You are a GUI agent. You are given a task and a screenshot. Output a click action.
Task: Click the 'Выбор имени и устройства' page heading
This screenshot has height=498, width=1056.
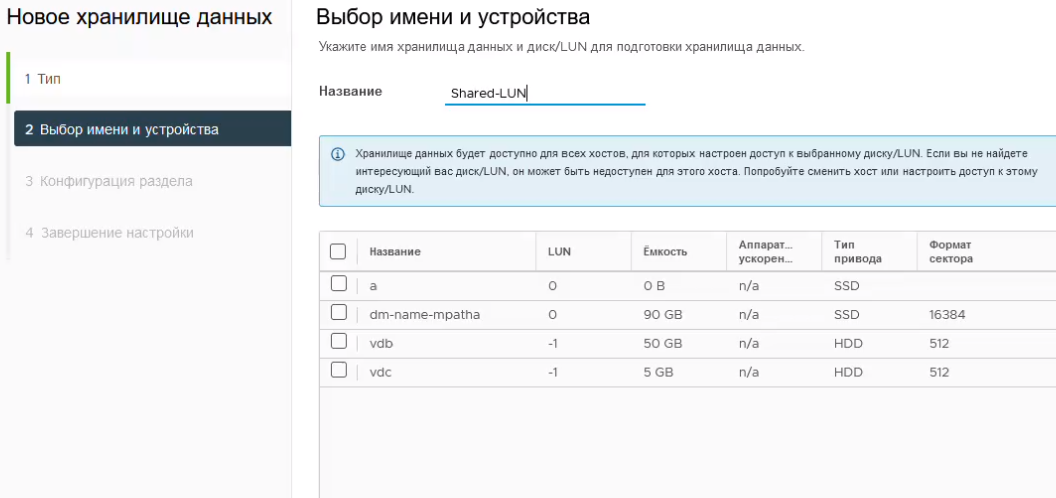pyautogui.click(x=453, y=16)
